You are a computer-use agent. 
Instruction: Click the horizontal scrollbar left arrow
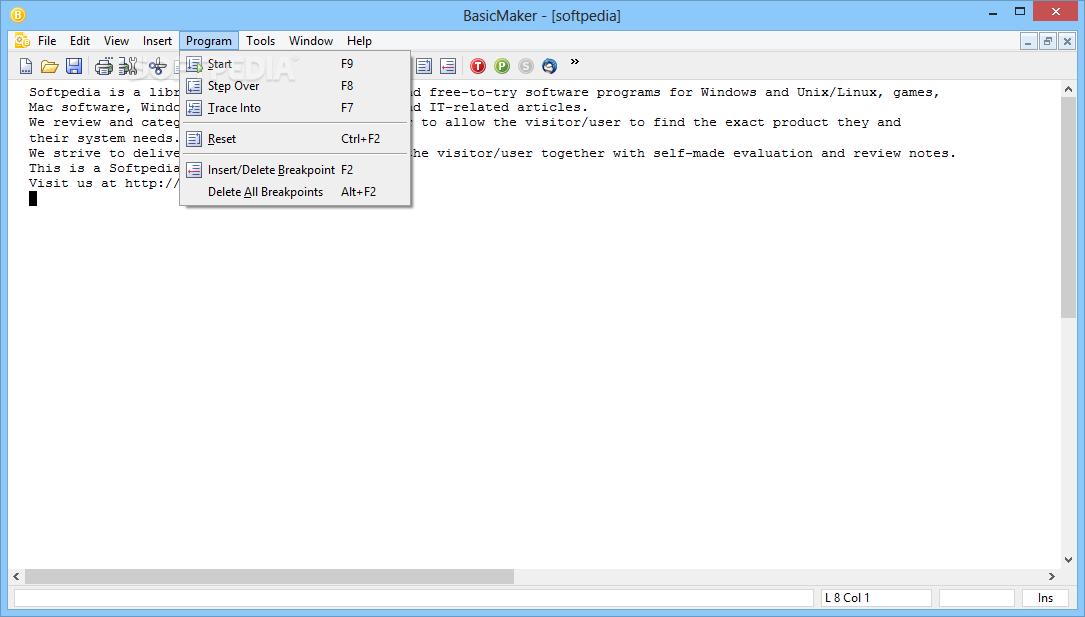[x=17, y=576]
